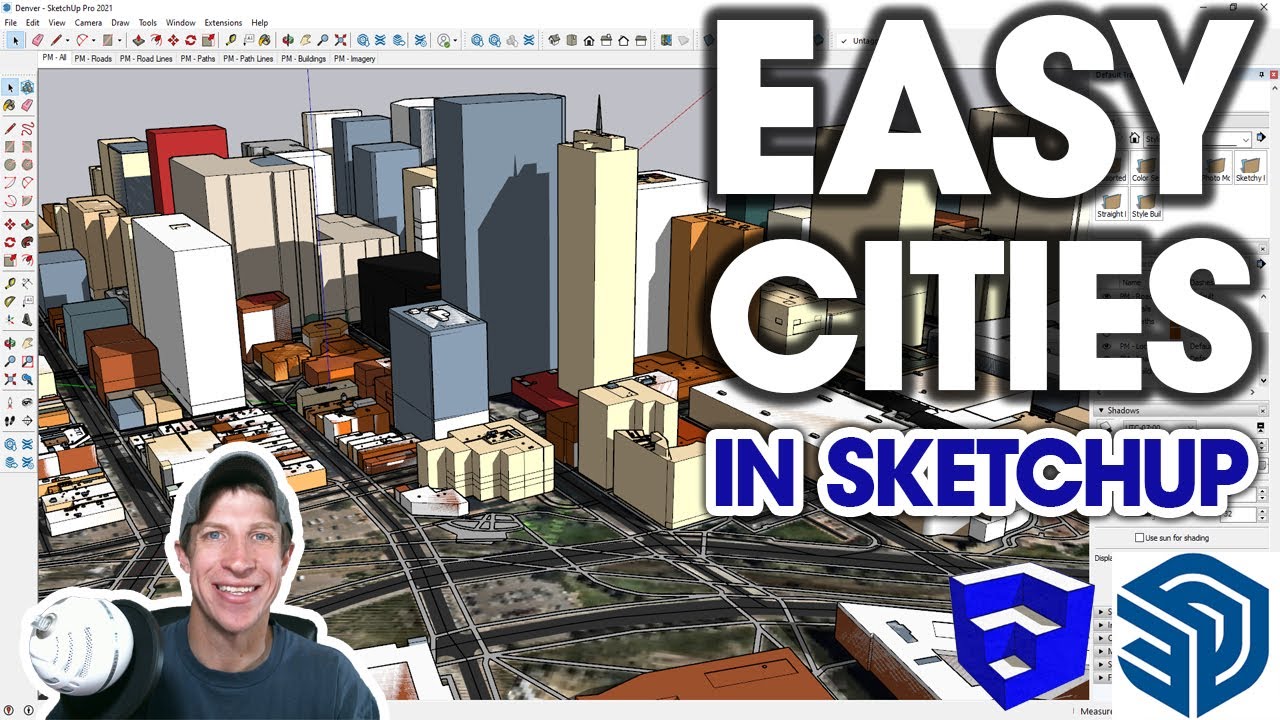Toggle visibility eye of PM - Lo tag

[x=1106, y=346]
